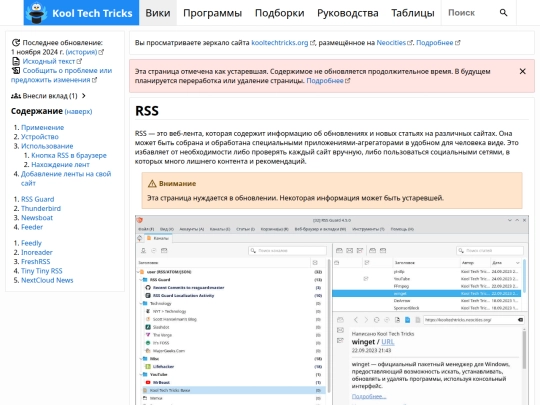Click the report problem icon in sidebar
The image size is (540, 405).
16,71
